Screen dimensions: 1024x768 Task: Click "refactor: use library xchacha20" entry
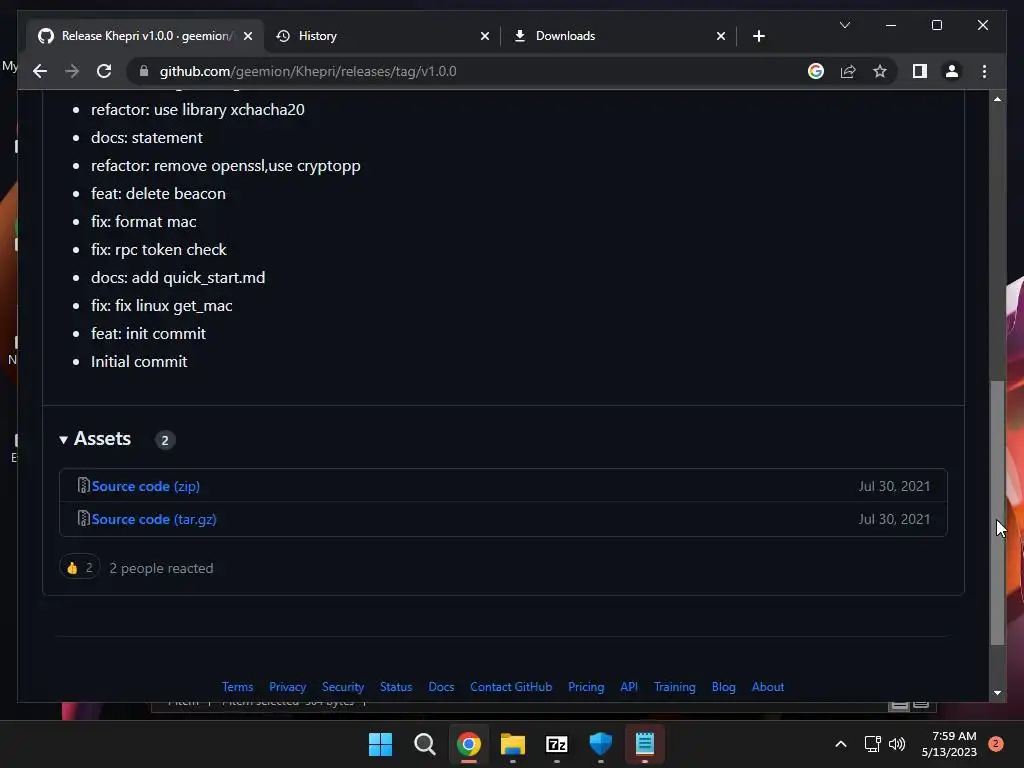pyautogui.click(x=197, y=110)
